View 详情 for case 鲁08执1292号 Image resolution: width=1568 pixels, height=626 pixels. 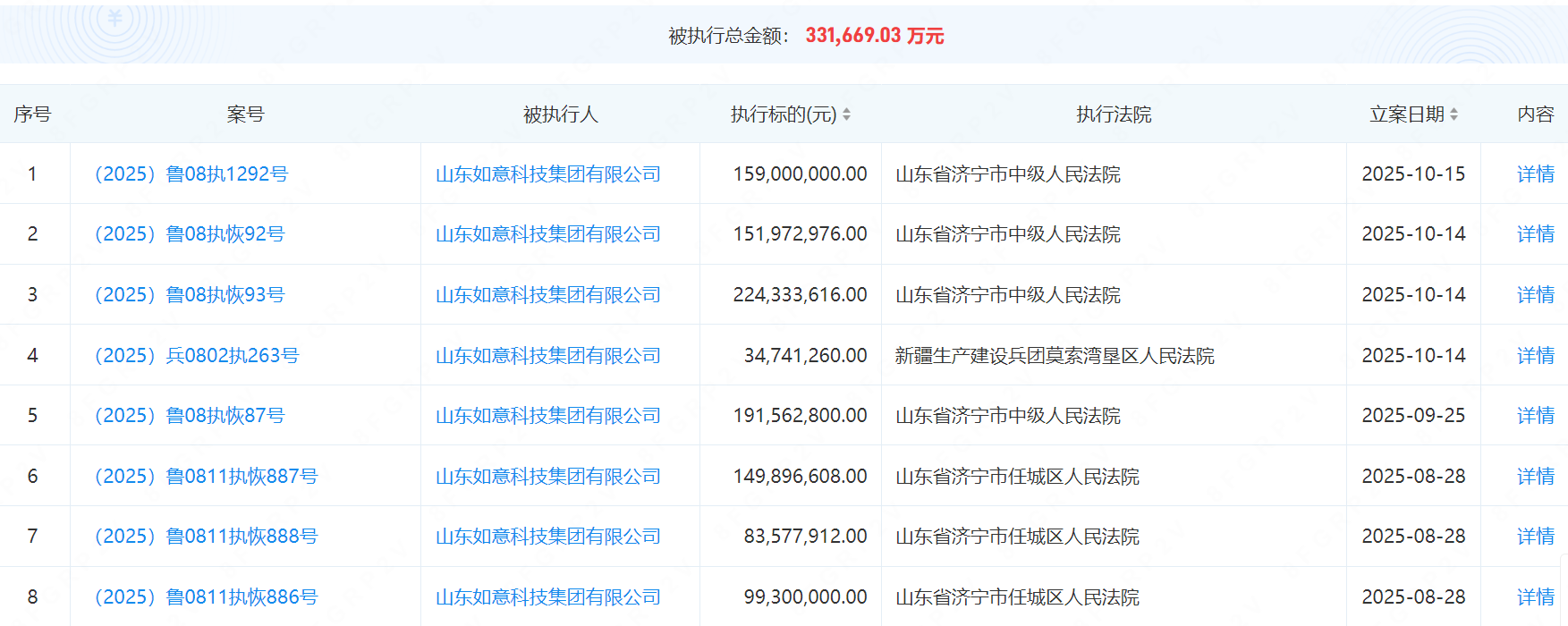pyautogui.click(x=1536, y=173)
